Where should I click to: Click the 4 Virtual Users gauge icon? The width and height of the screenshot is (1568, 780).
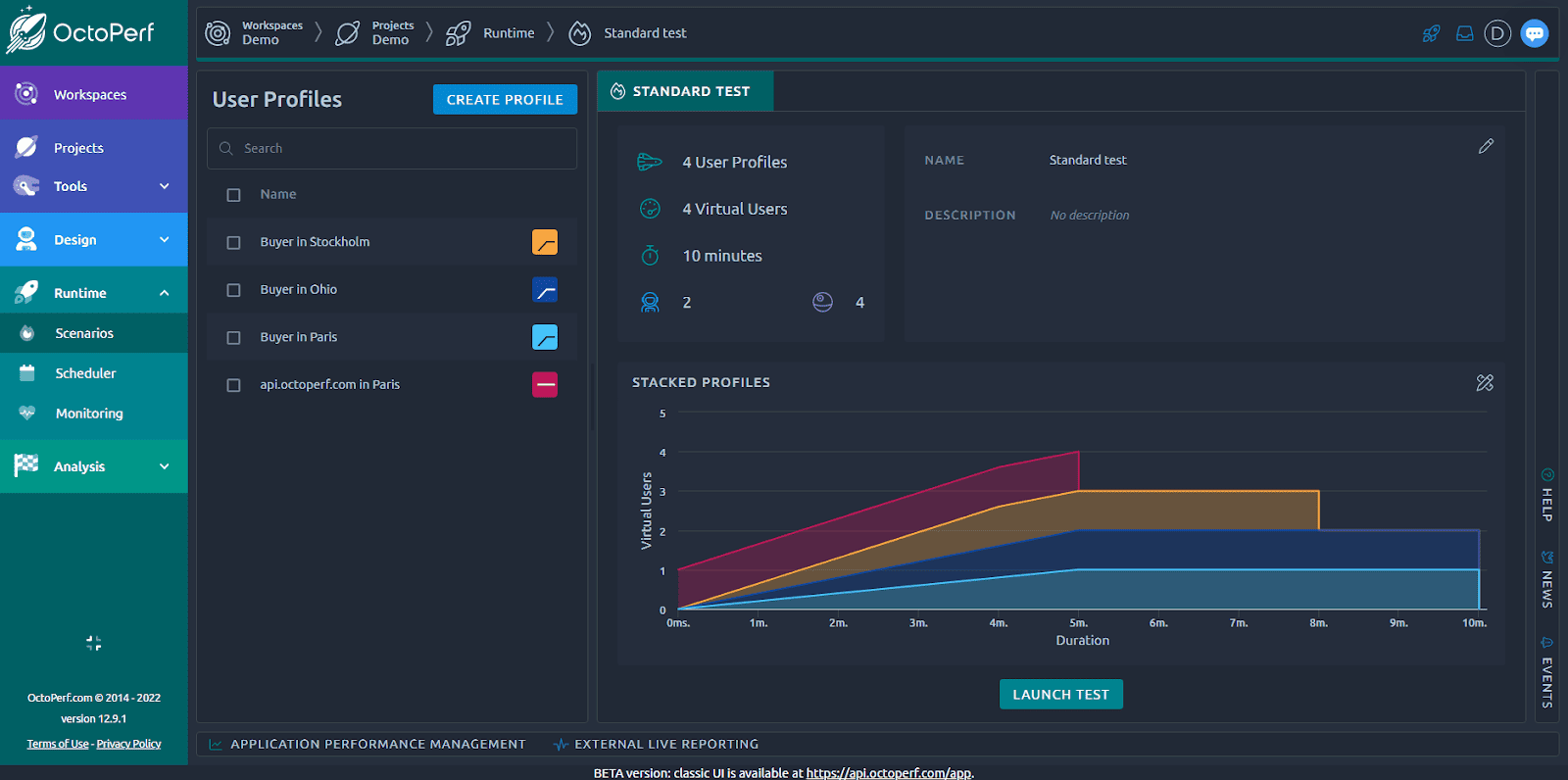click(650, 208)
